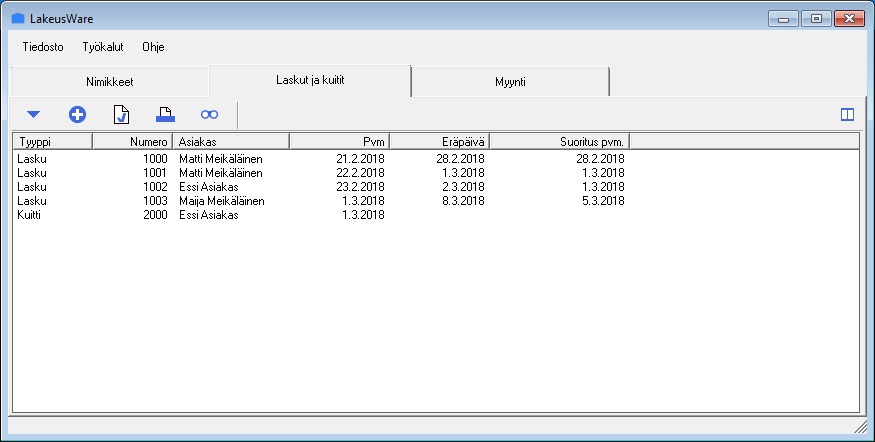Click the print icon in toolbar

coord(165,115)
